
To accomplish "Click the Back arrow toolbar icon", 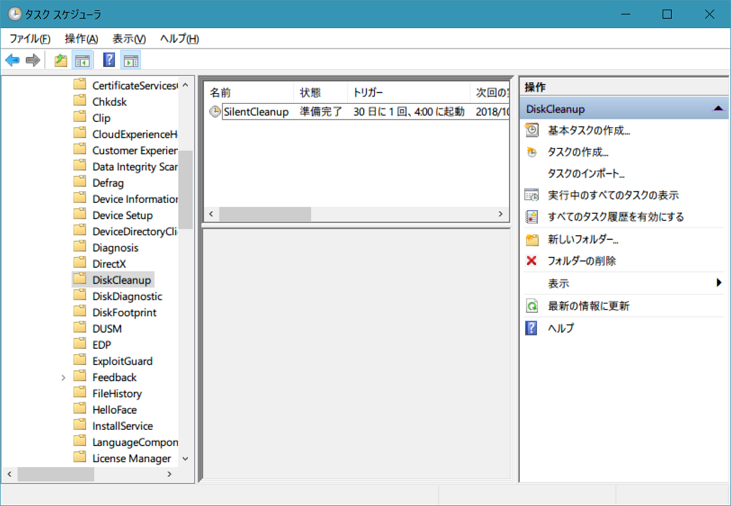I will 13,60.
